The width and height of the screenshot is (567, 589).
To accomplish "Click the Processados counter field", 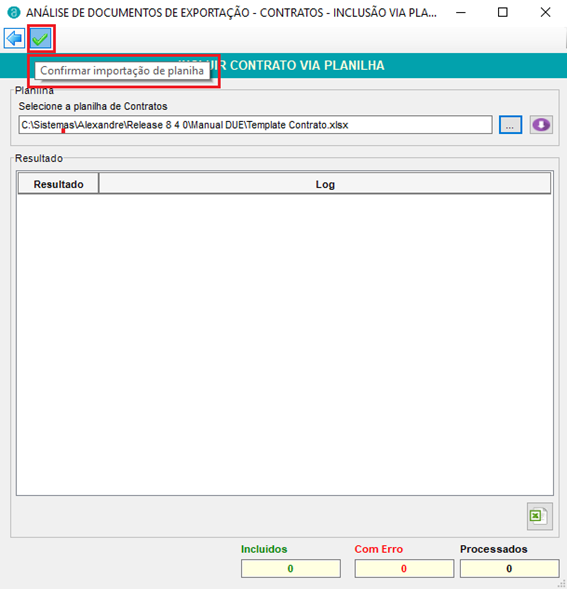I will click(x=510, y=568).
